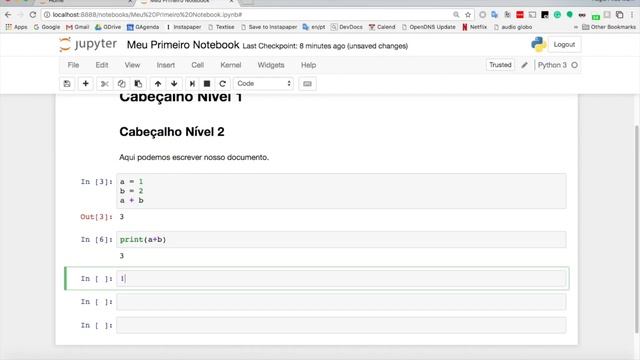640x360 pixels.
Task: Open the OpenDNS Update bookmark
Action: click(429, 27)
